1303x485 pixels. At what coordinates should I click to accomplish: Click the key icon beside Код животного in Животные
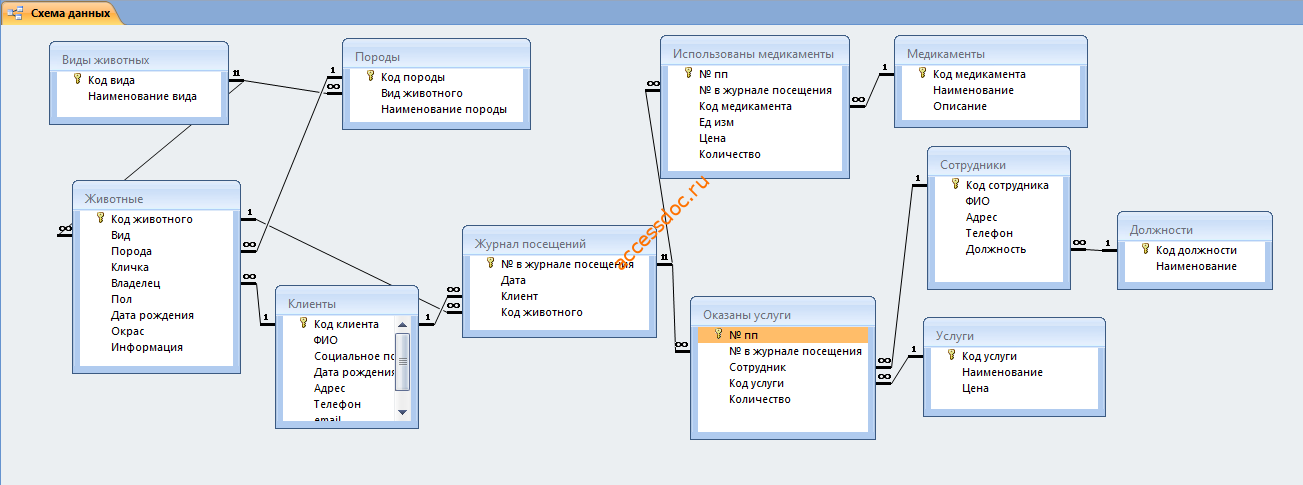100,218
